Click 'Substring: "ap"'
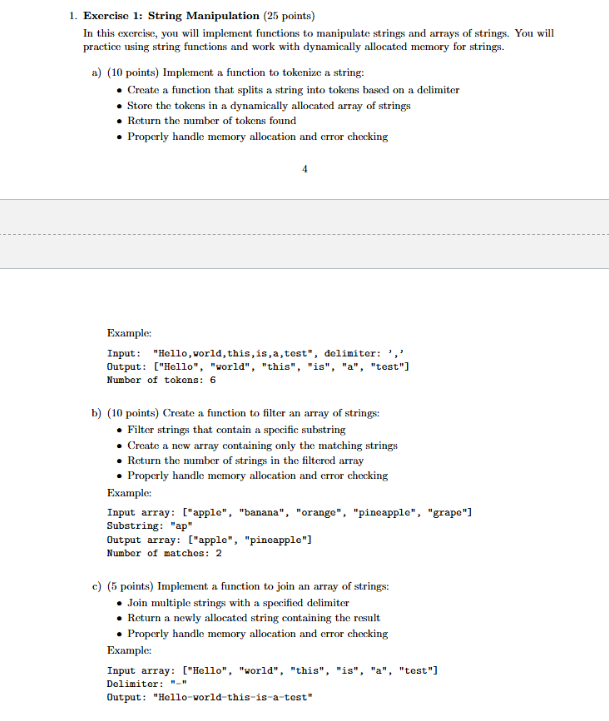The height and width of the screenshot is (721, 609). [x=149, y=526]
